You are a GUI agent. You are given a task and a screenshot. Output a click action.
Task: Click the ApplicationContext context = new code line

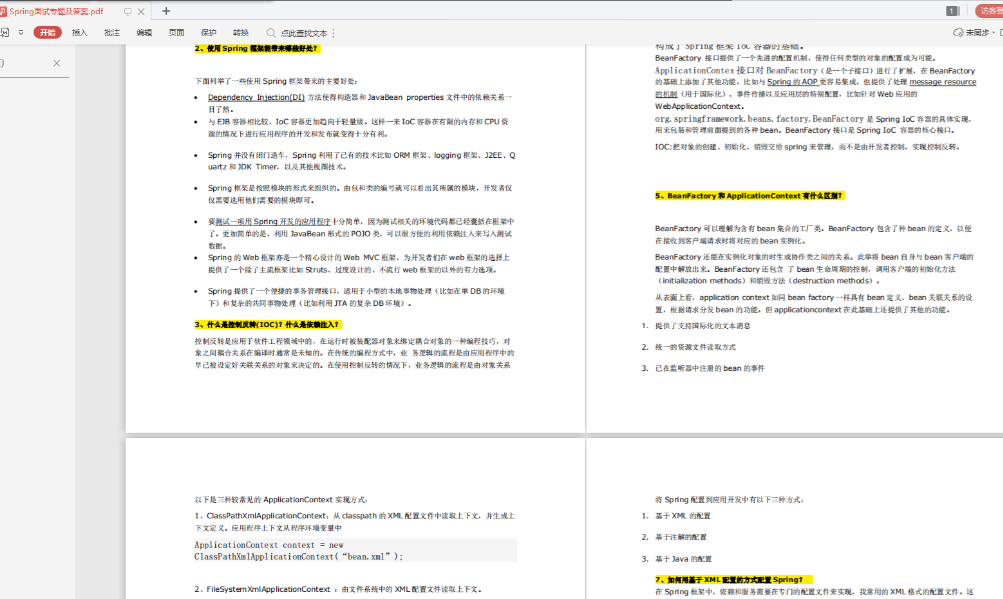[269, 545]
